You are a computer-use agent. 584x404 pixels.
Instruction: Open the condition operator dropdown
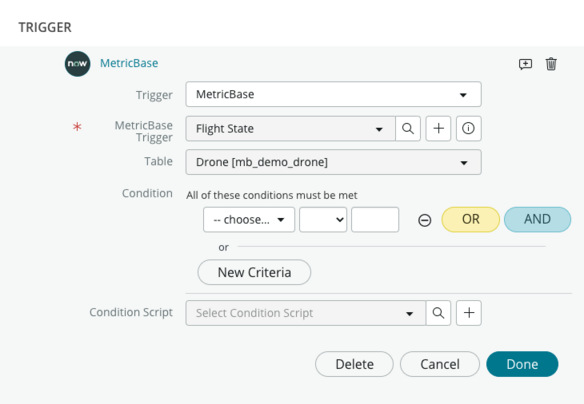click(323, 220)
